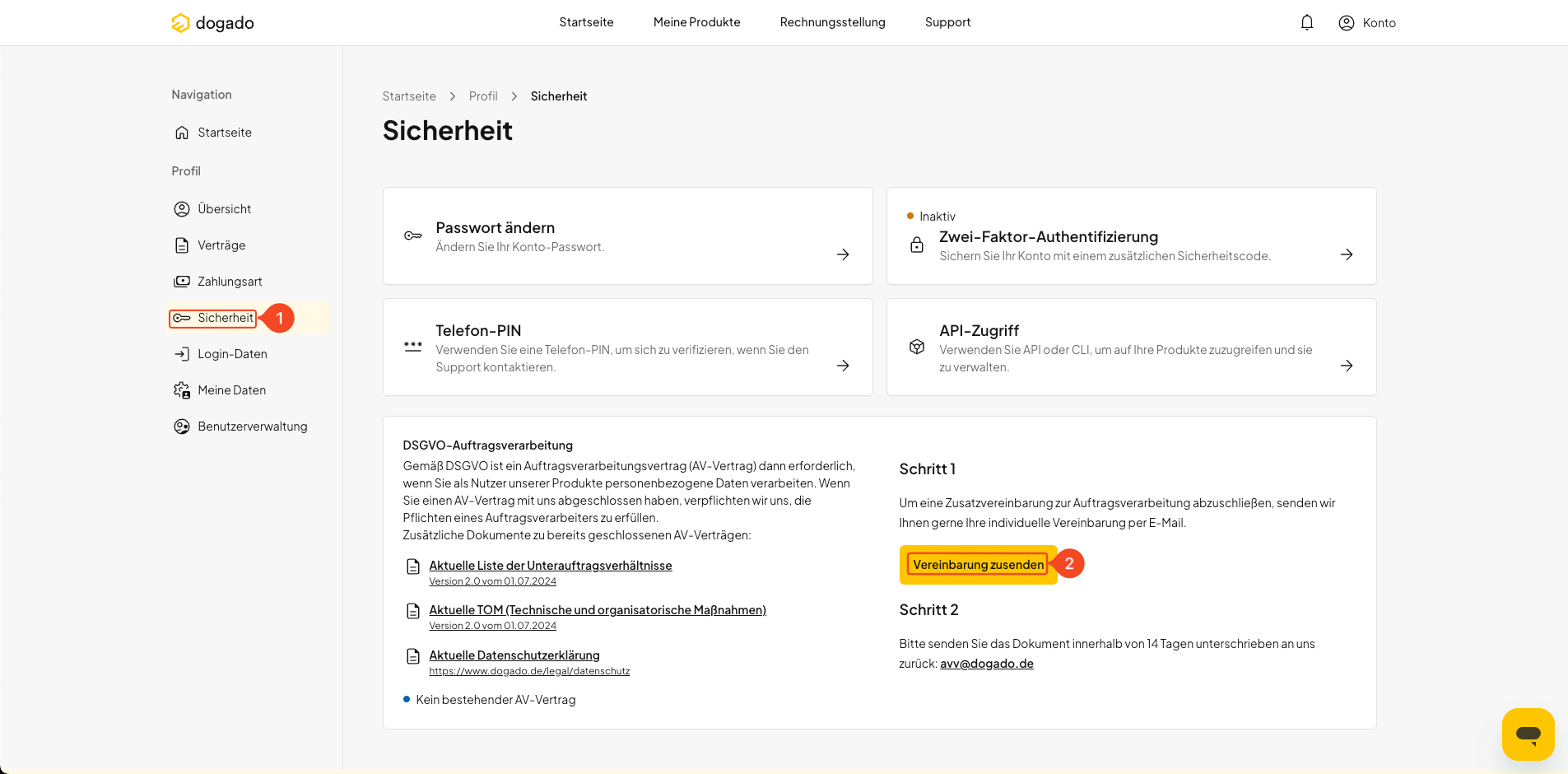Click the Datenschutzerklärung document icon
Viewport: 1568px width, 774px height.
pyautogui.click(x=413, y=656)
